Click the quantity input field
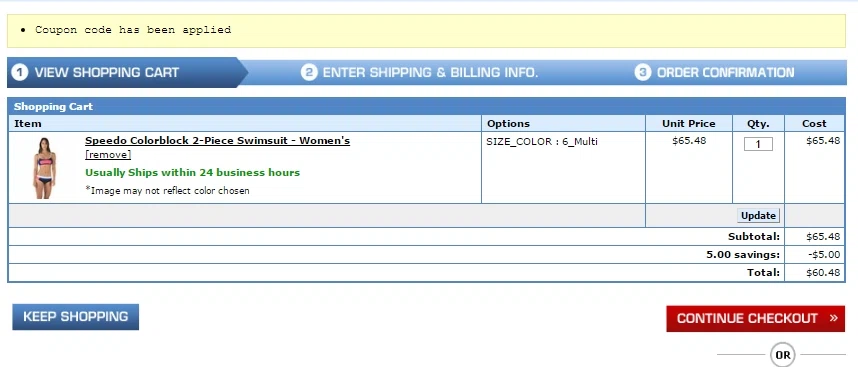Viewport: 858px width, 367px height. pos(758,144)
